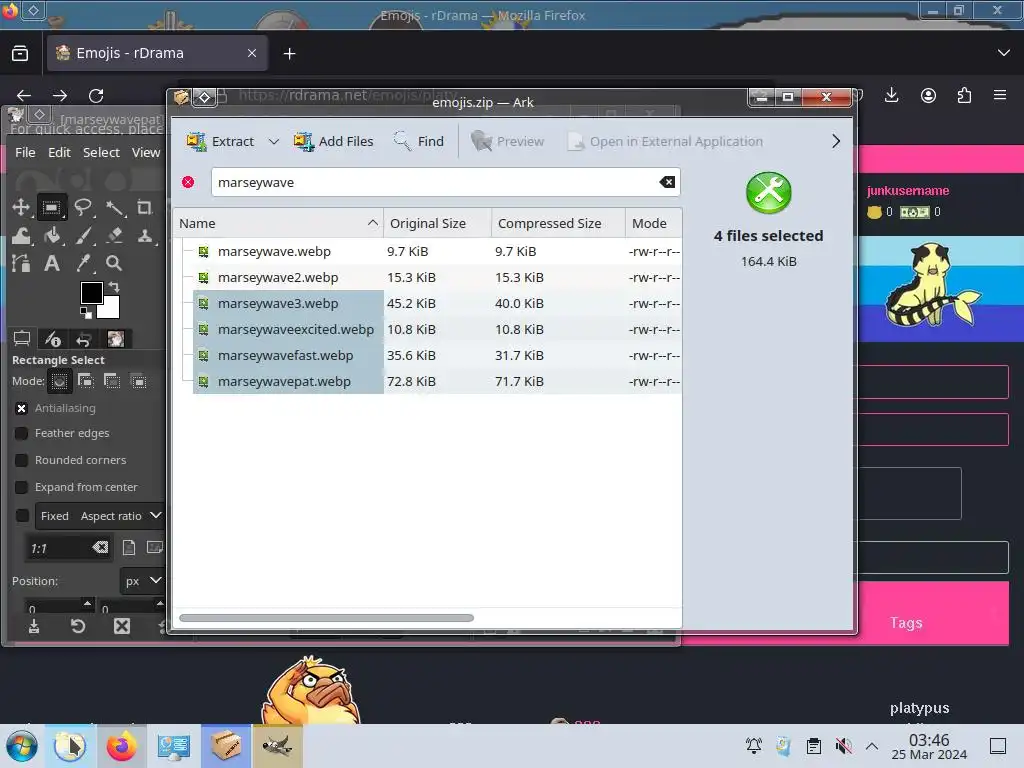Open the Undo History tab
1024x768 pixels.
click(84, 339)
